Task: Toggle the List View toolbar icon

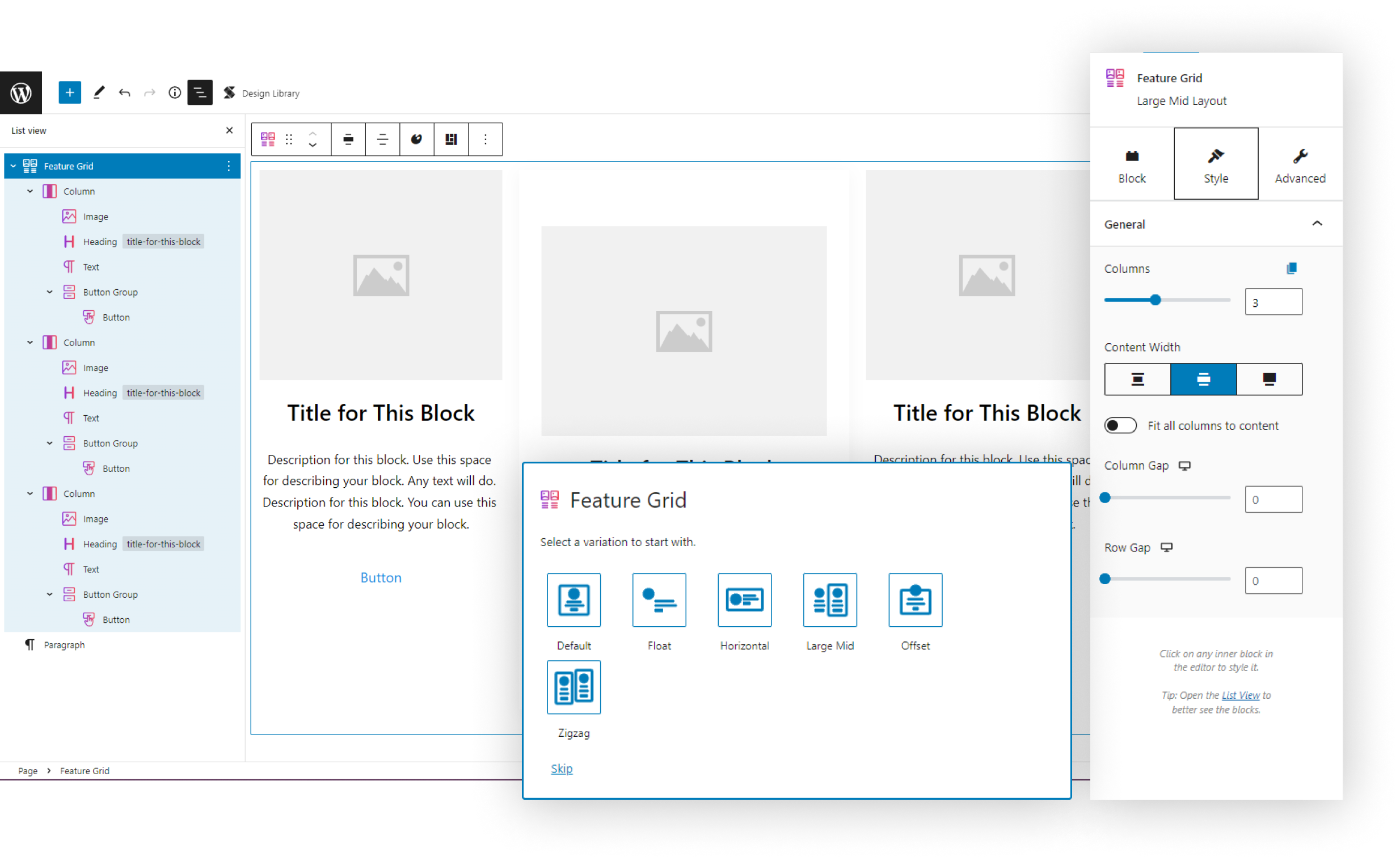Action: point(200,93)
